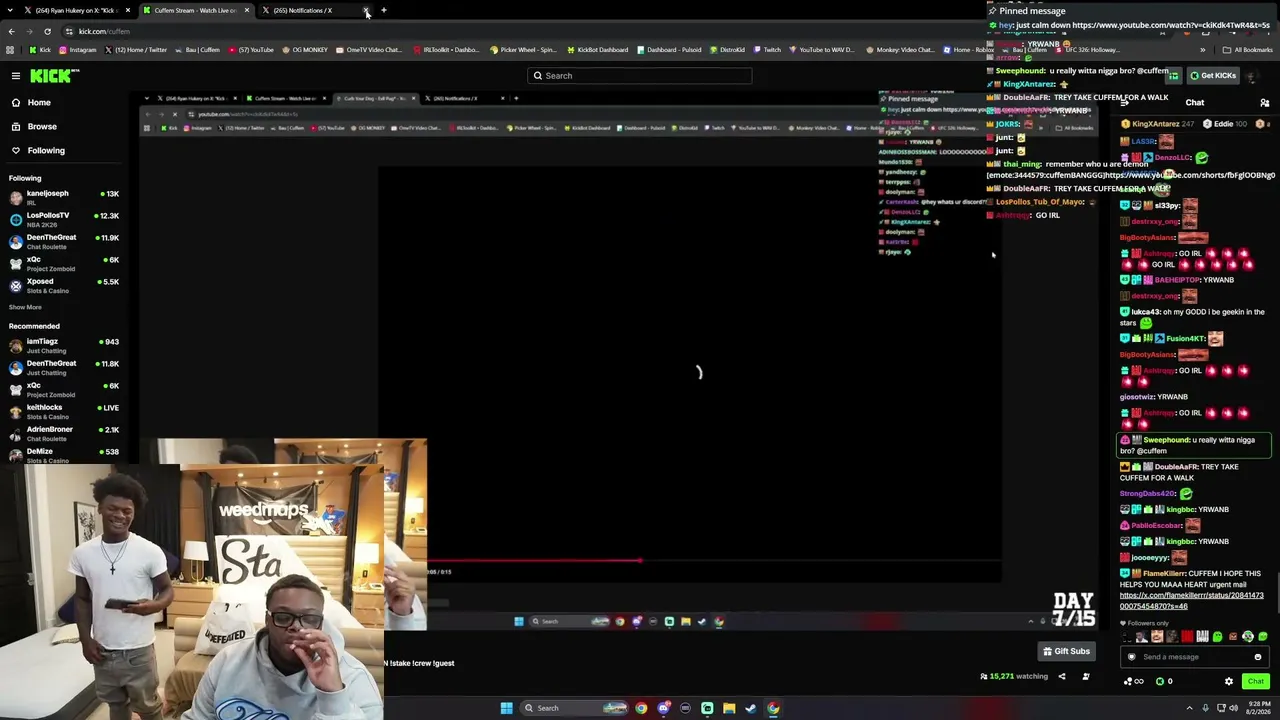
Task: Open the YouTube to WAV bookmark
Action: click(x=822, y=50)
